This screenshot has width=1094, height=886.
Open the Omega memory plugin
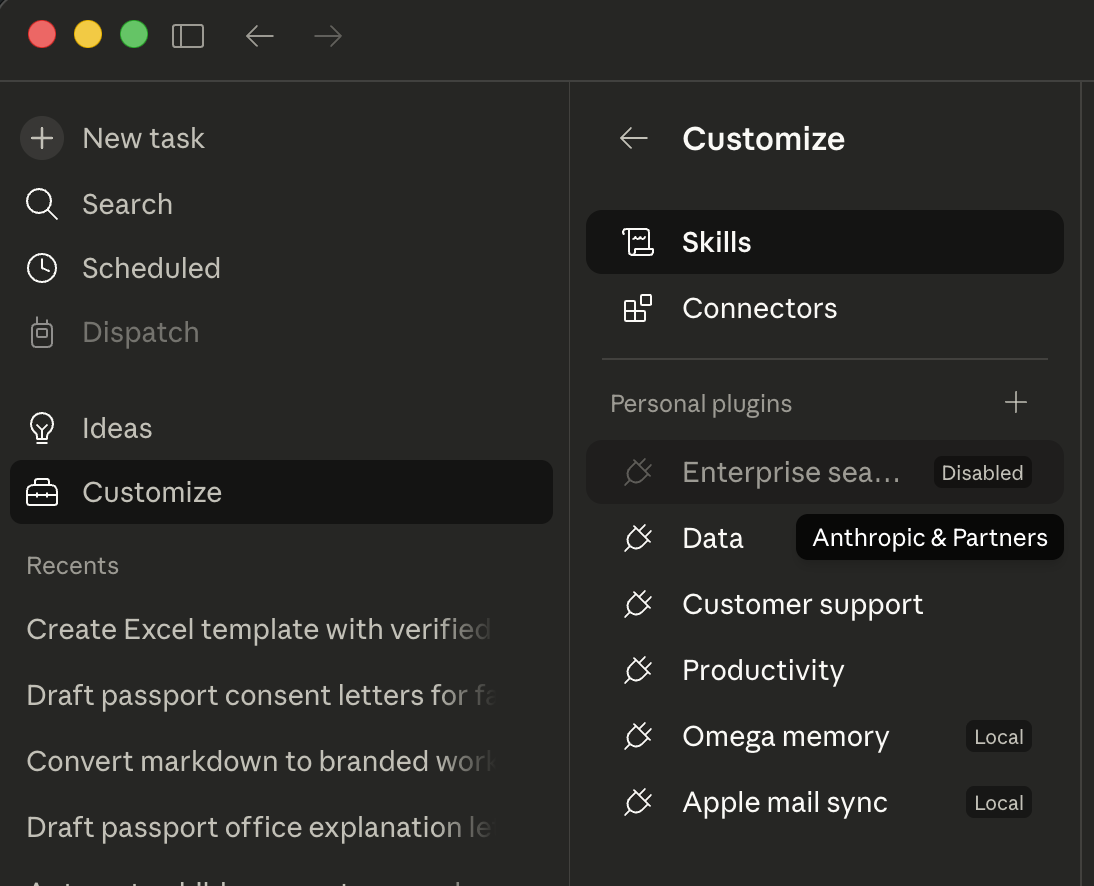point(825,736)
